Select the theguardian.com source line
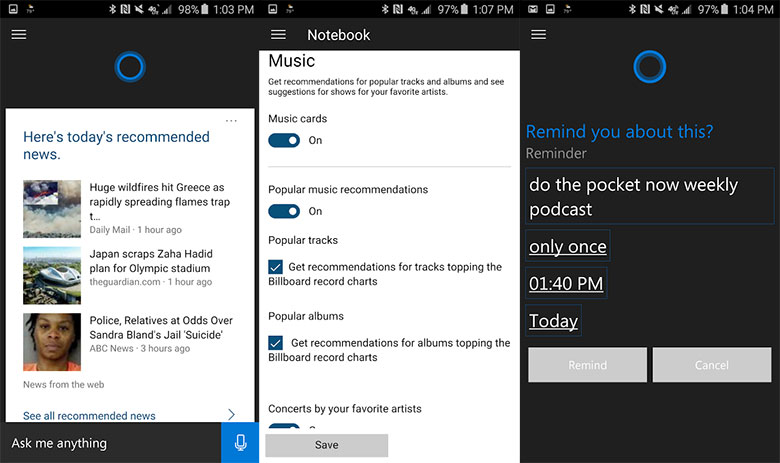The height and width of the screenshot is (463, 780). tap(151, 282)
